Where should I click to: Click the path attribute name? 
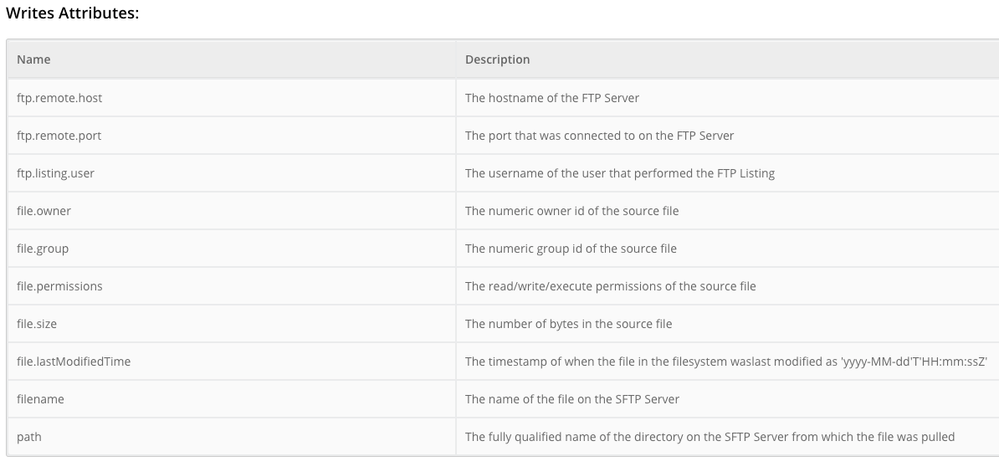coord(28,437)
